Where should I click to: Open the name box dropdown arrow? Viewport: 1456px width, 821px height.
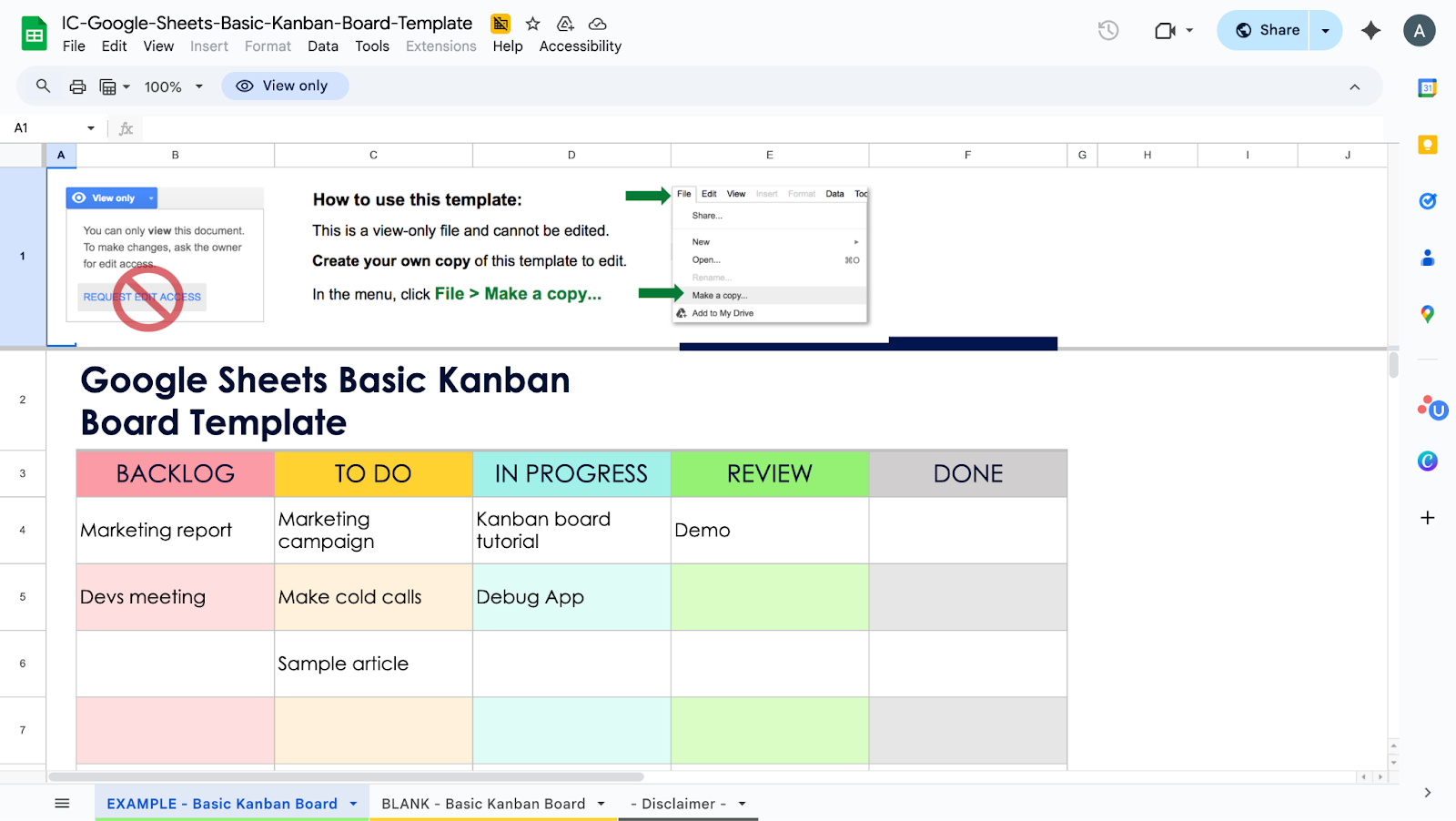pyautogui.click(x=91, y=128)
